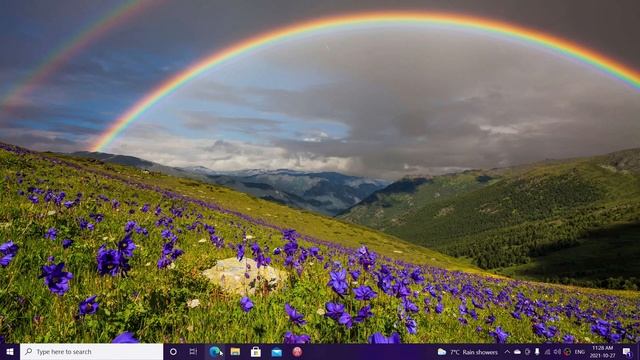Open the Windows Start menu

(10, 351)
